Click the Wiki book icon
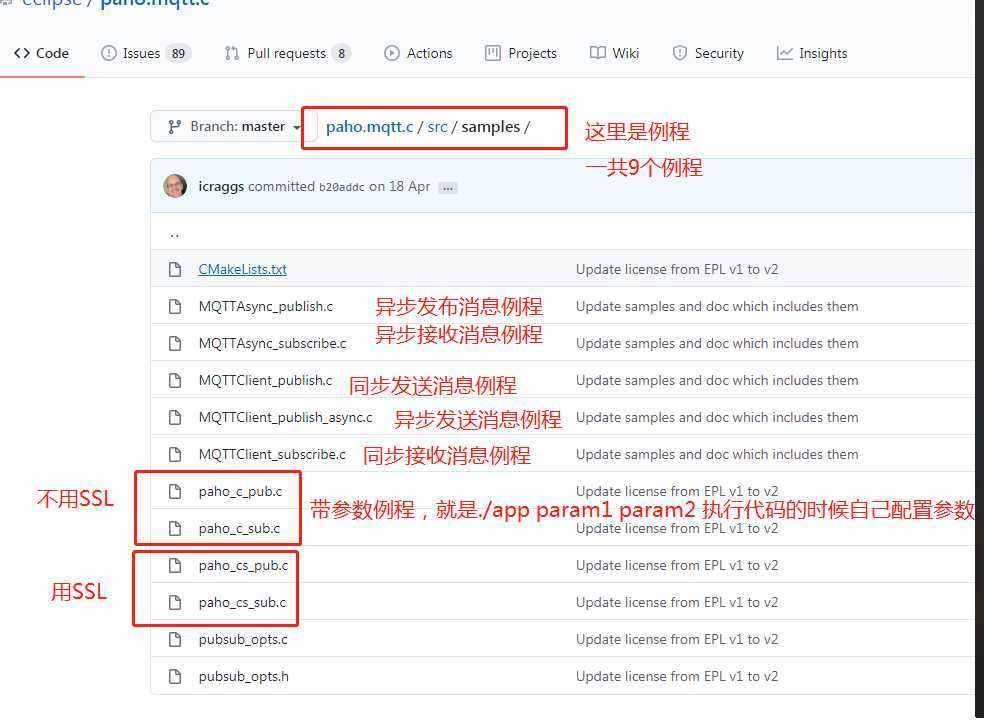The image size is (984, 720). (x=597, y=53)
